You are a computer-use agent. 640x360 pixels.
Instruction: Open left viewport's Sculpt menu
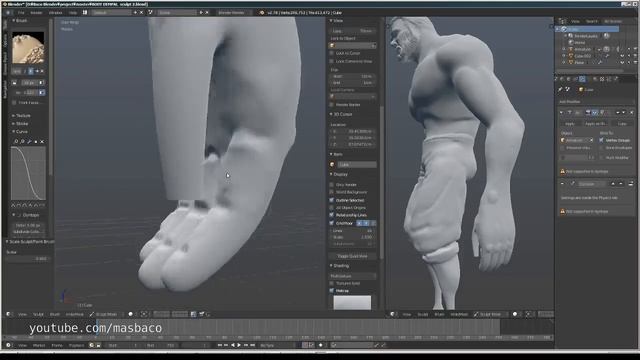38,314
